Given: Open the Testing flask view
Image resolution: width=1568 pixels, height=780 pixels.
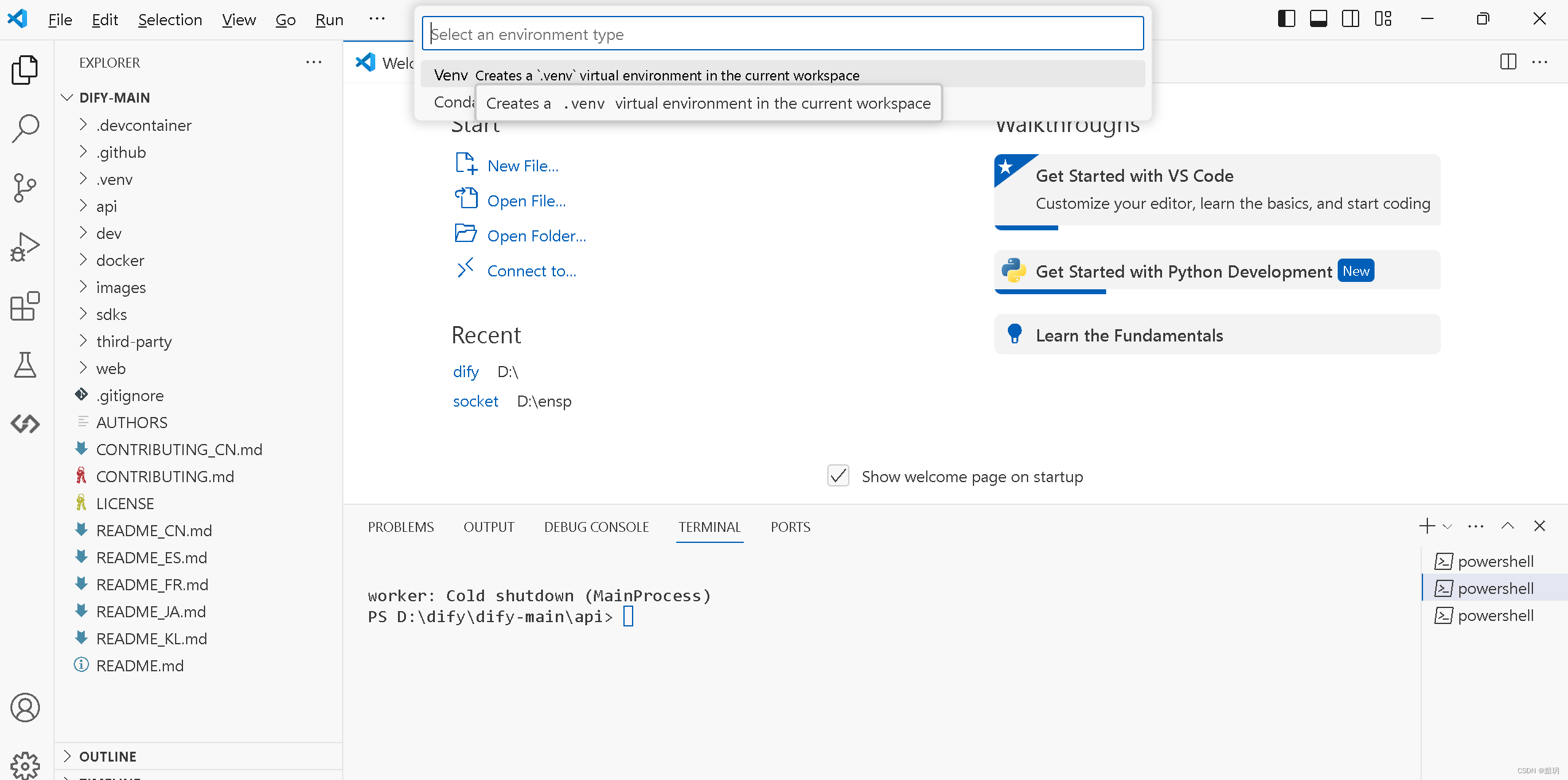Looking at the screenshot, I should click(25, 365).
